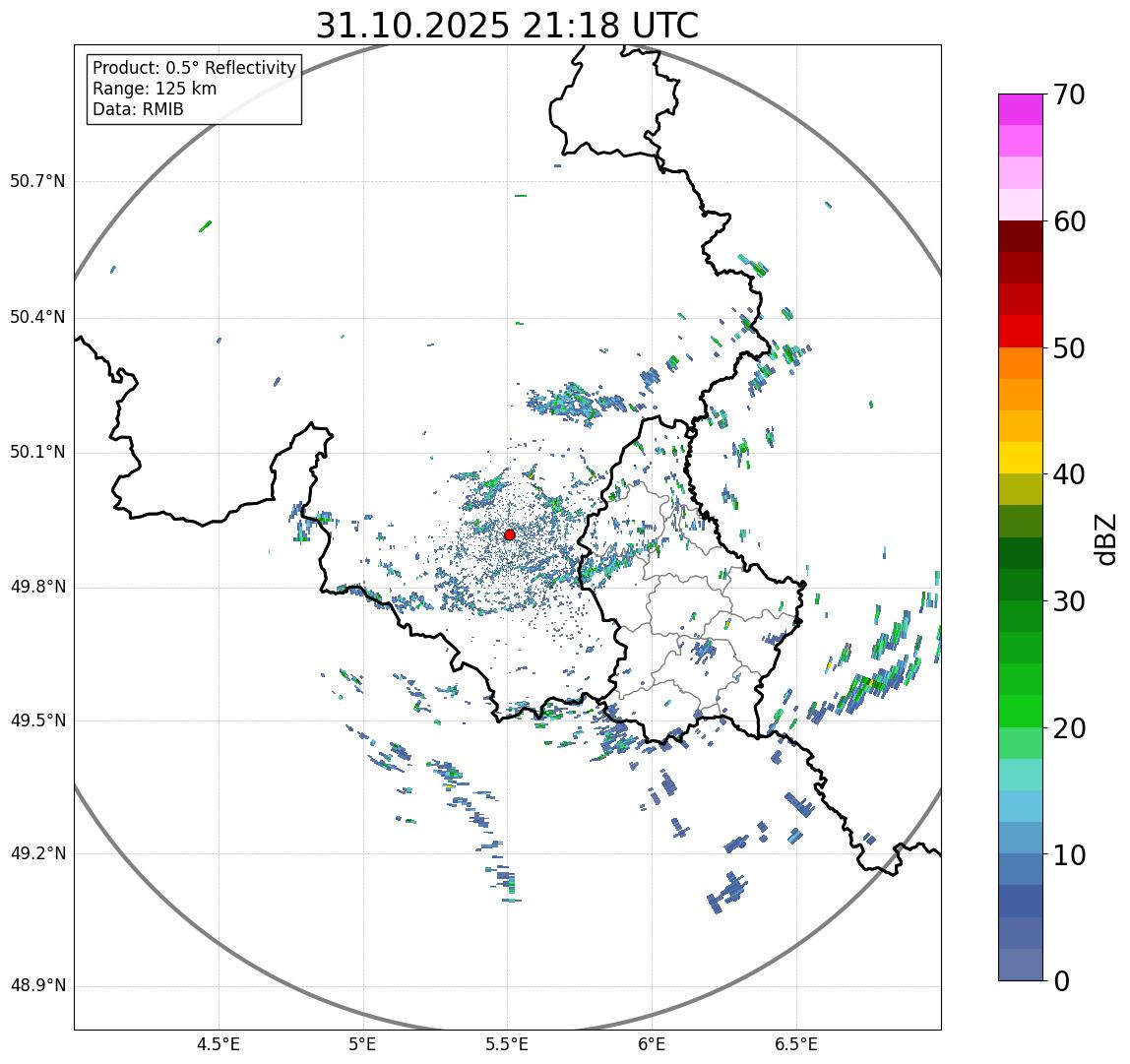
Task: Click the magenta top colorbar segment
Action: click(1021, 109)
